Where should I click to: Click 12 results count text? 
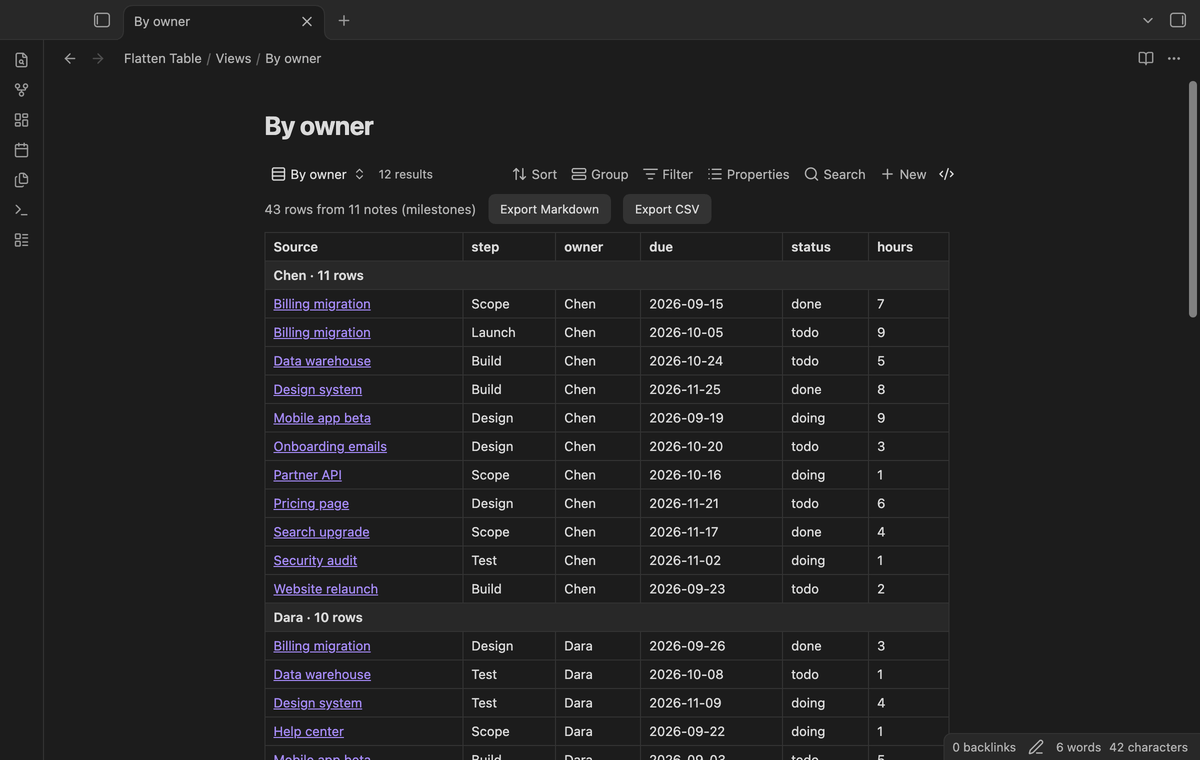click(406, 174)
